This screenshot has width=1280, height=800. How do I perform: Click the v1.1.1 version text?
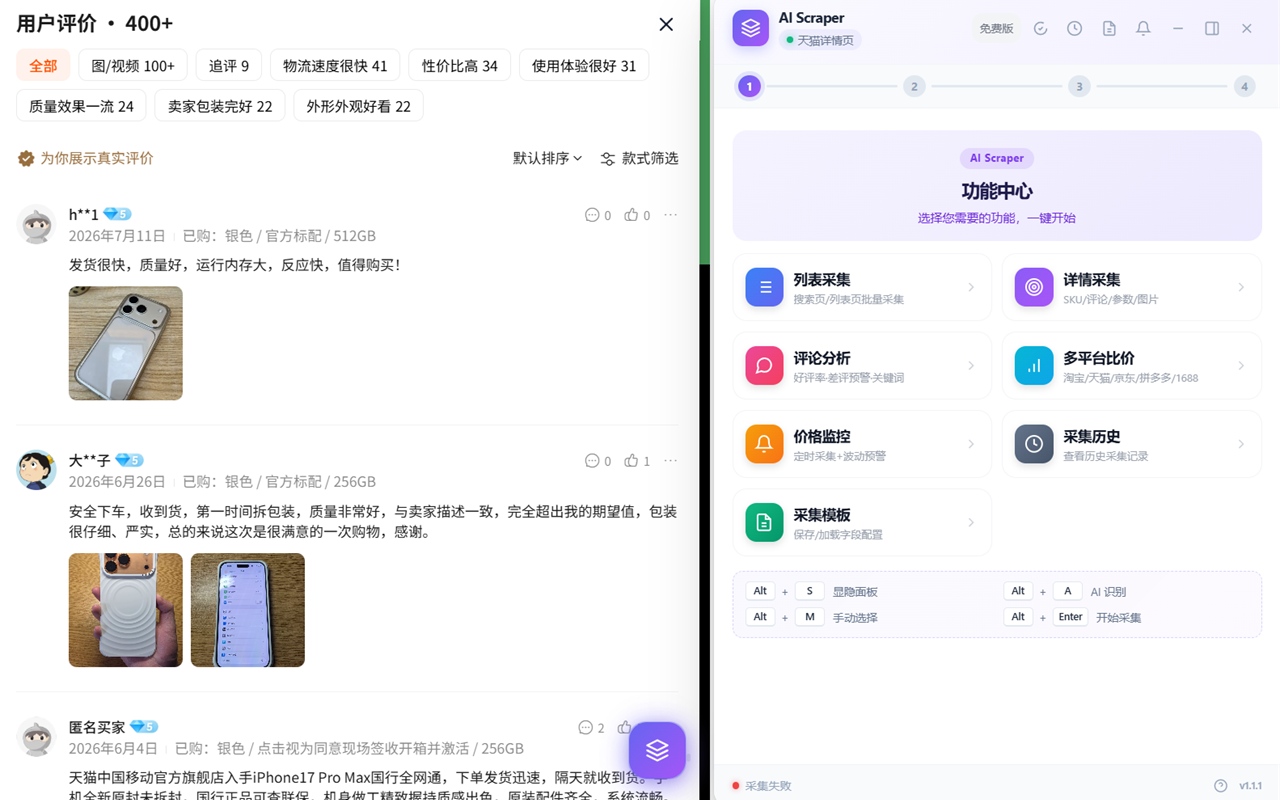(1251, 786)
